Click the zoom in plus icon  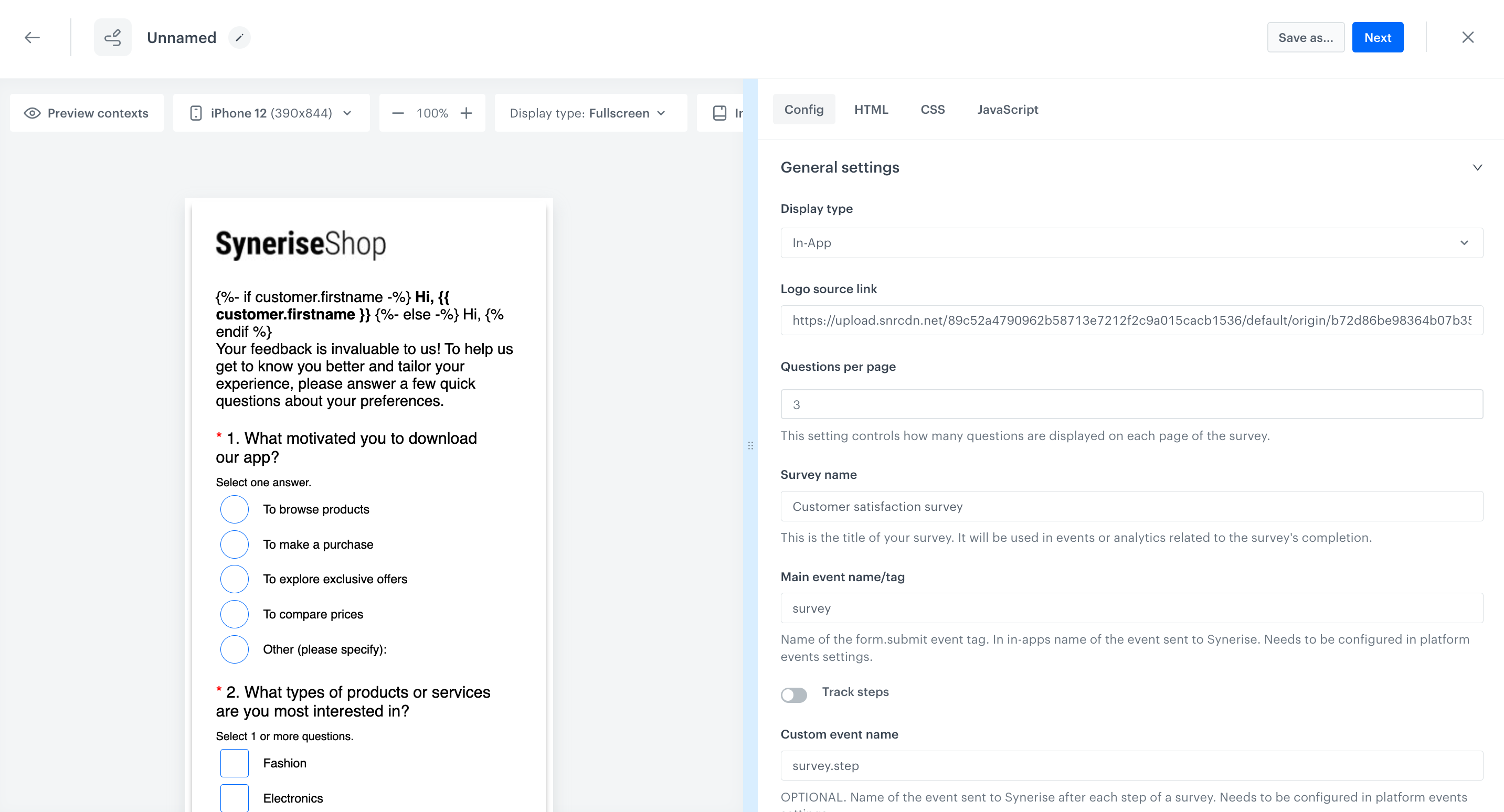coord(466,113)
